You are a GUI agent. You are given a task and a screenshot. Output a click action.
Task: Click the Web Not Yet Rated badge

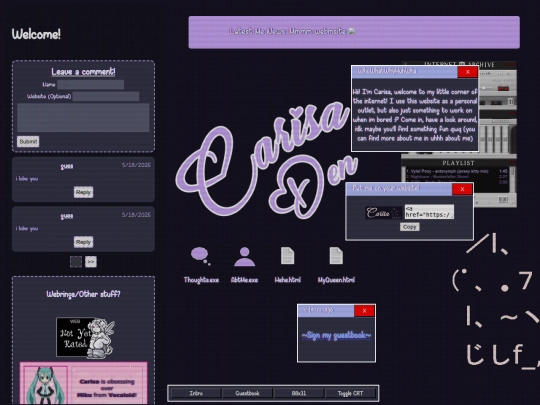click(x=85, y=338)
